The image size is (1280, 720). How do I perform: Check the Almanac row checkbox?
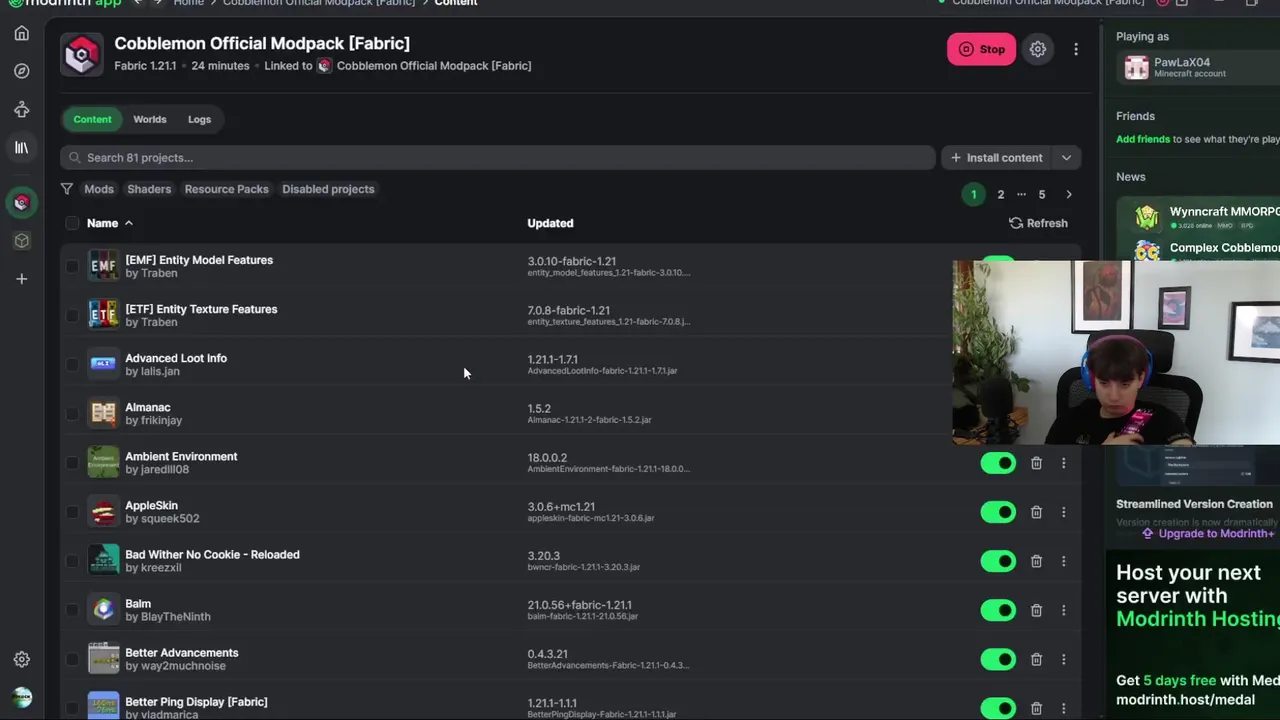click(72, 413)
